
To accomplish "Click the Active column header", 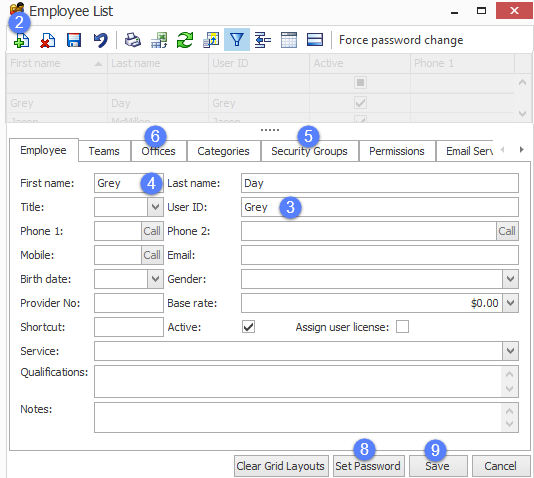I will tap(360, 63).
